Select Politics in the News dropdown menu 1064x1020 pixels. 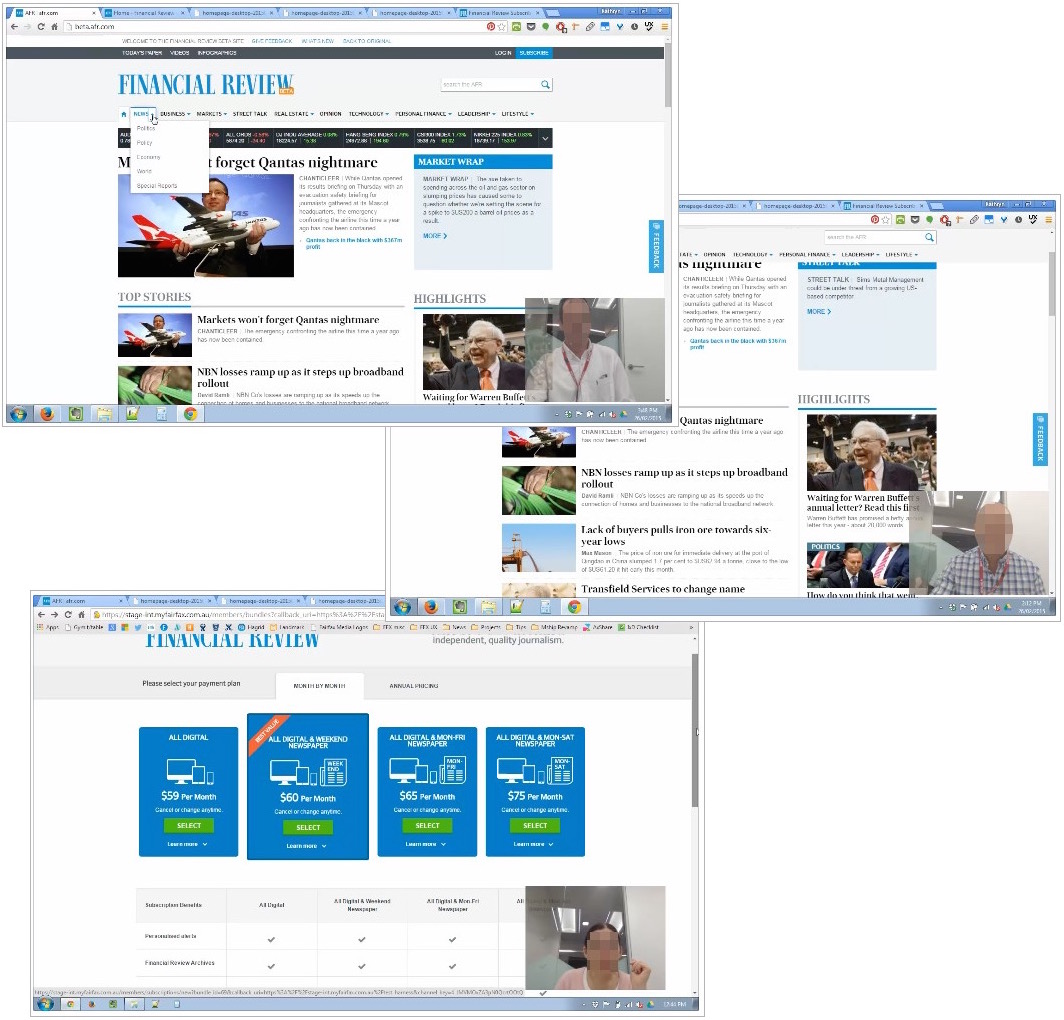pos(146,128)
